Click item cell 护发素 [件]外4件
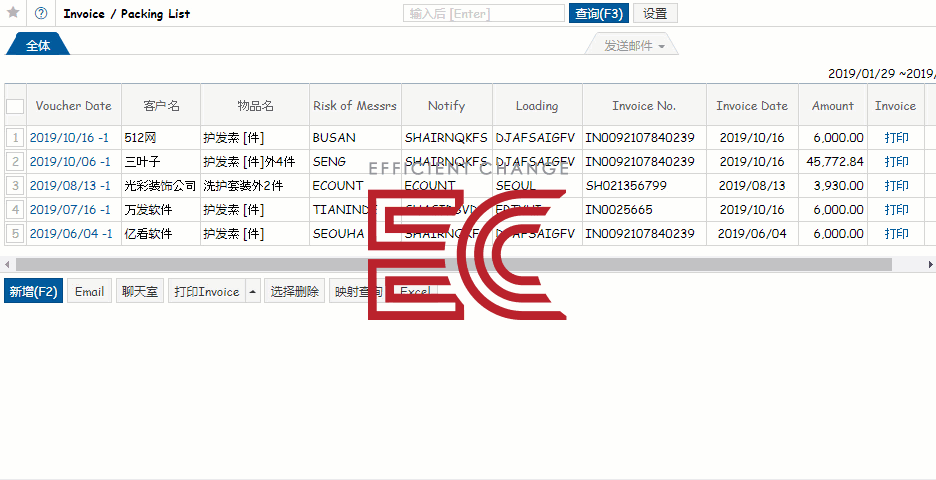The image size is (936, 480). 255,162
